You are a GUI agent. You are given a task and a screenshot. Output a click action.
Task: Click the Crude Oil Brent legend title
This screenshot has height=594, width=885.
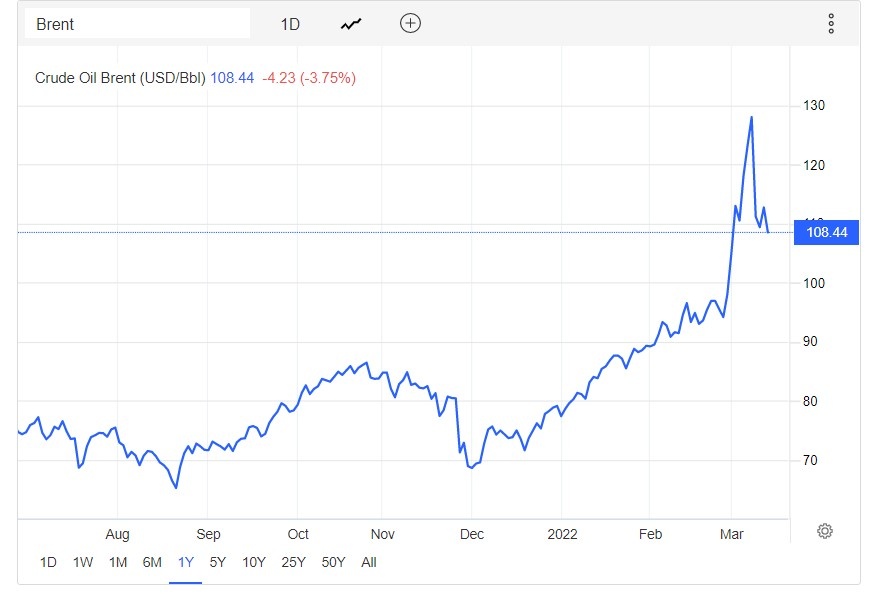[x=120, y=77]
